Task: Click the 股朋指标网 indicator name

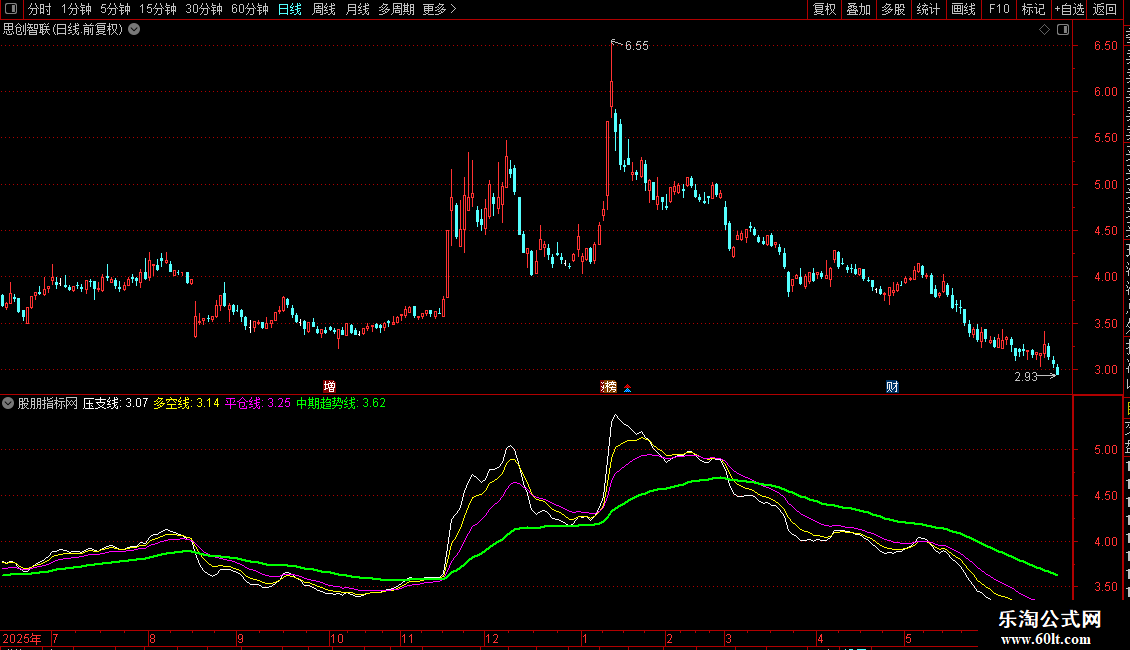Action: coord(48,404)
